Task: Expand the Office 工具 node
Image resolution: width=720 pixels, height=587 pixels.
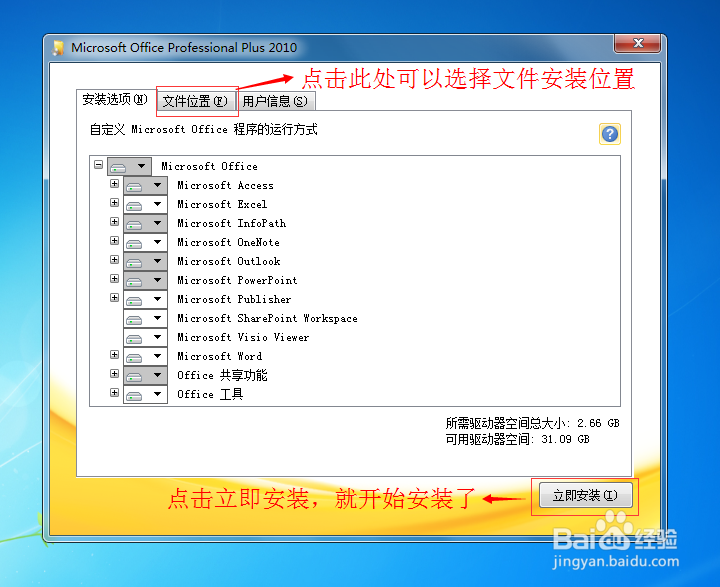Action: (x=114, y=393)
